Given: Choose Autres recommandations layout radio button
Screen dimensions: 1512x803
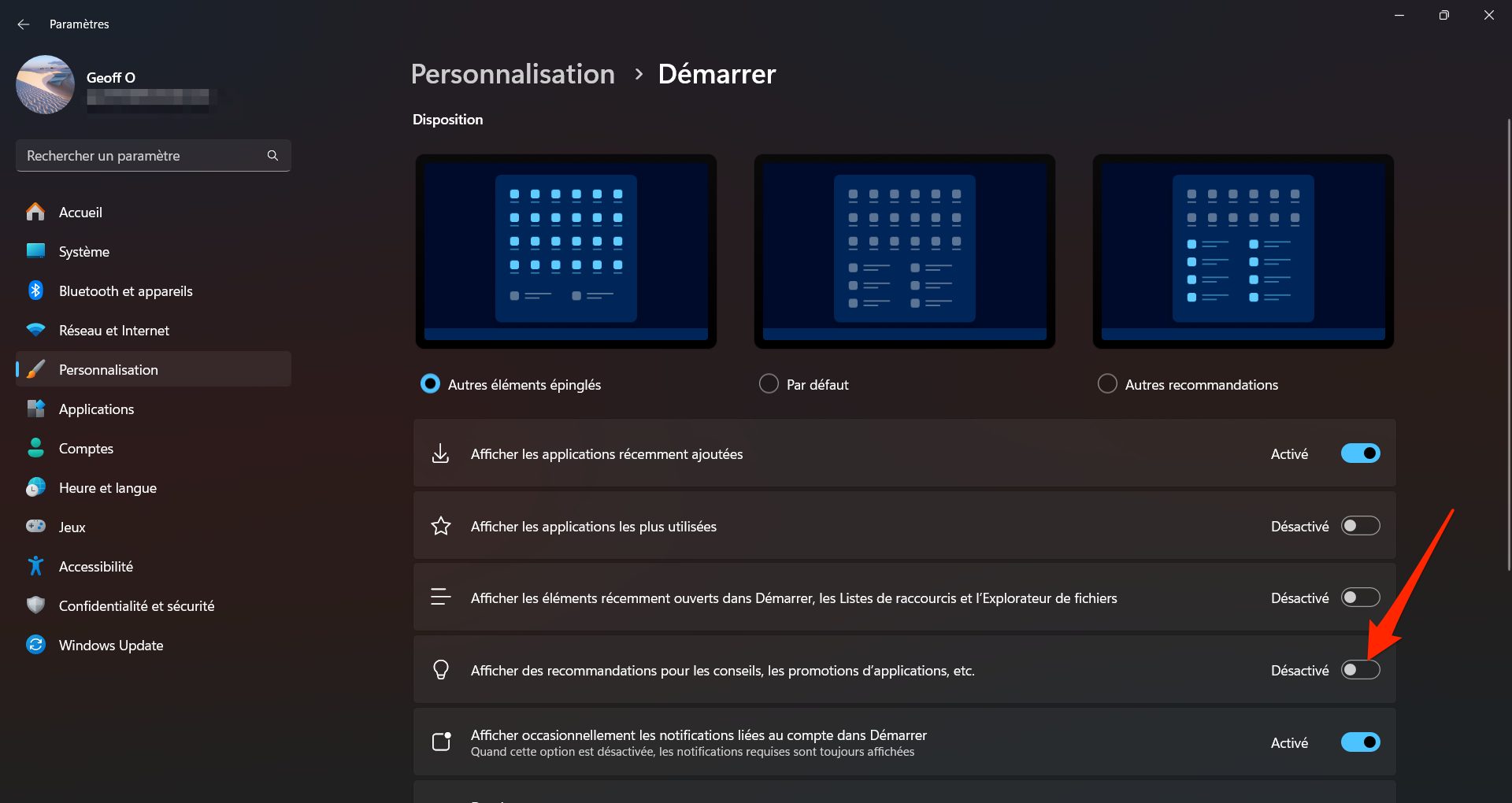Looking at the screenshot, I should tap(1107, 384).
